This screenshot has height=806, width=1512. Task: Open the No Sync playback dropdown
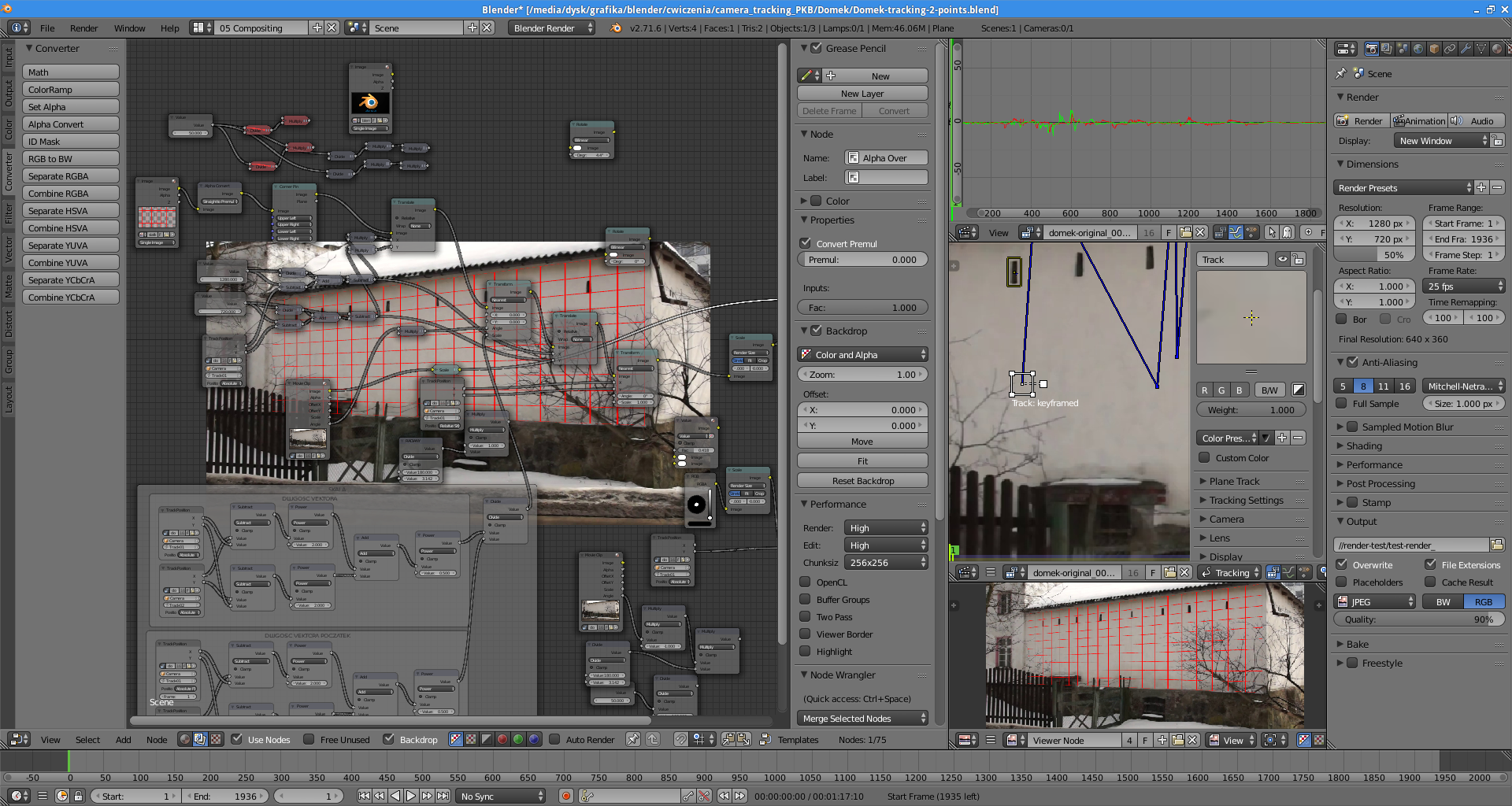tap(500, 796)
